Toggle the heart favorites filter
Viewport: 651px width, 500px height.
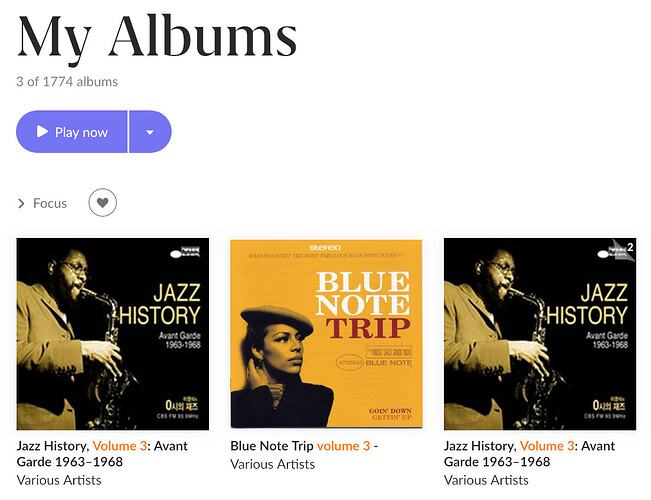coord(102,204)
